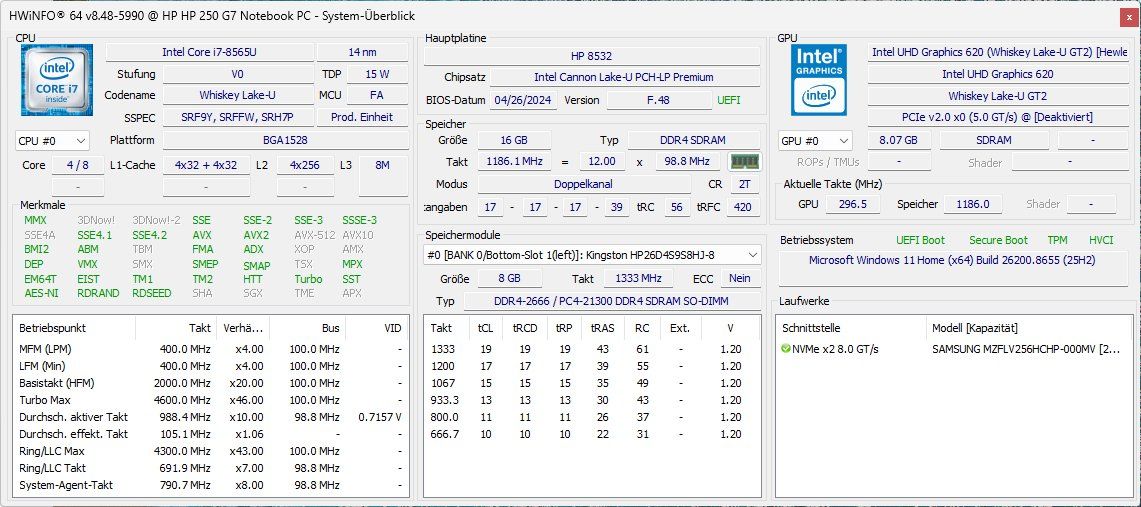Select the Turbo Max row

pos(210,400)
